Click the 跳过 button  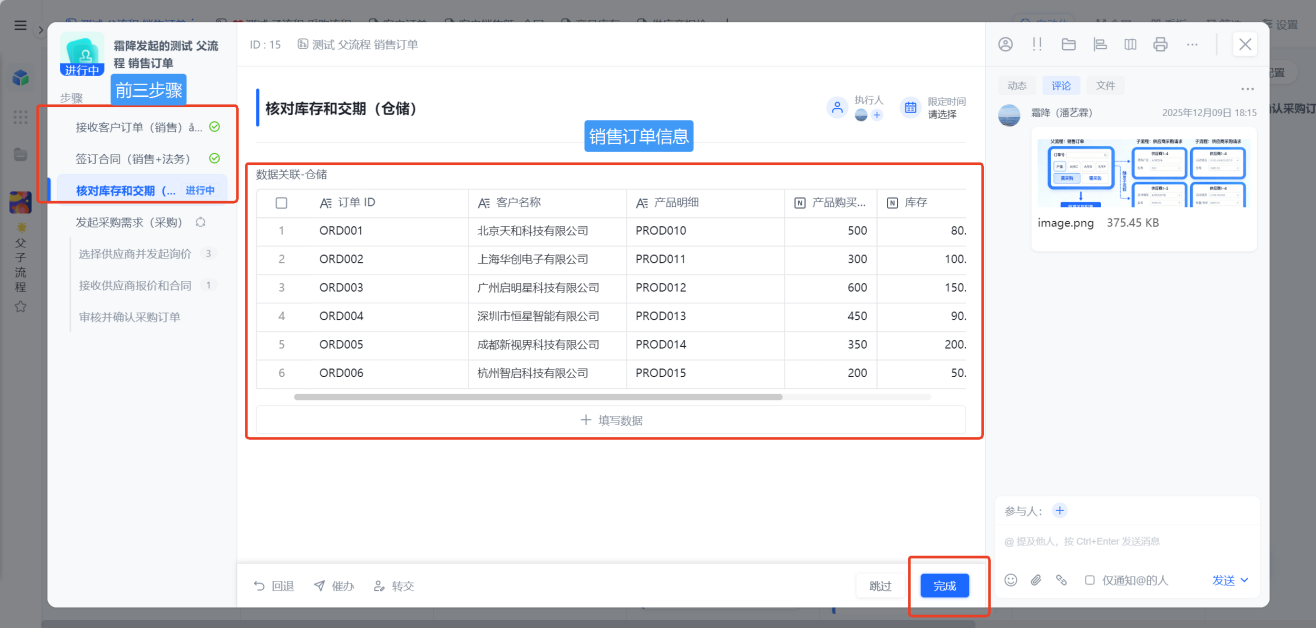click(880, 586)
